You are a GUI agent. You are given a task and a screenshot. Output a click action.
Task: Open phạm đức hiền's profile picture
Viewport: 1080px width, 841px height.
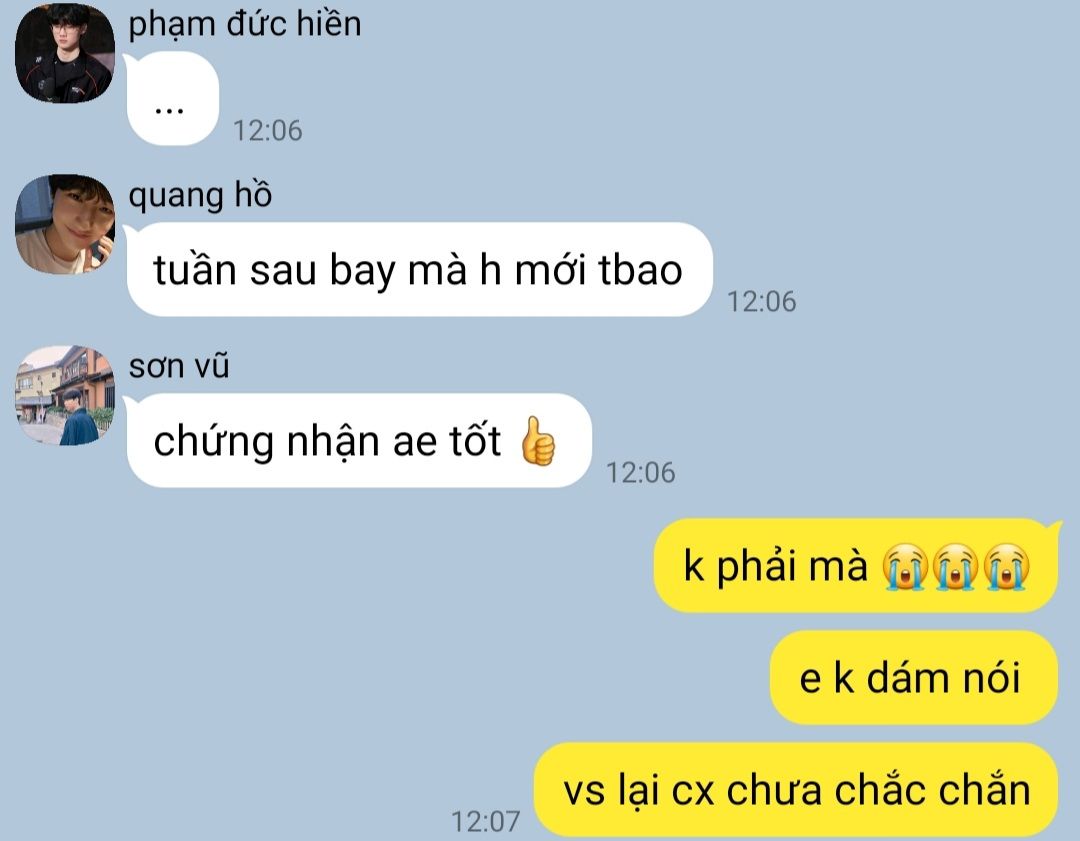point(65,54)
